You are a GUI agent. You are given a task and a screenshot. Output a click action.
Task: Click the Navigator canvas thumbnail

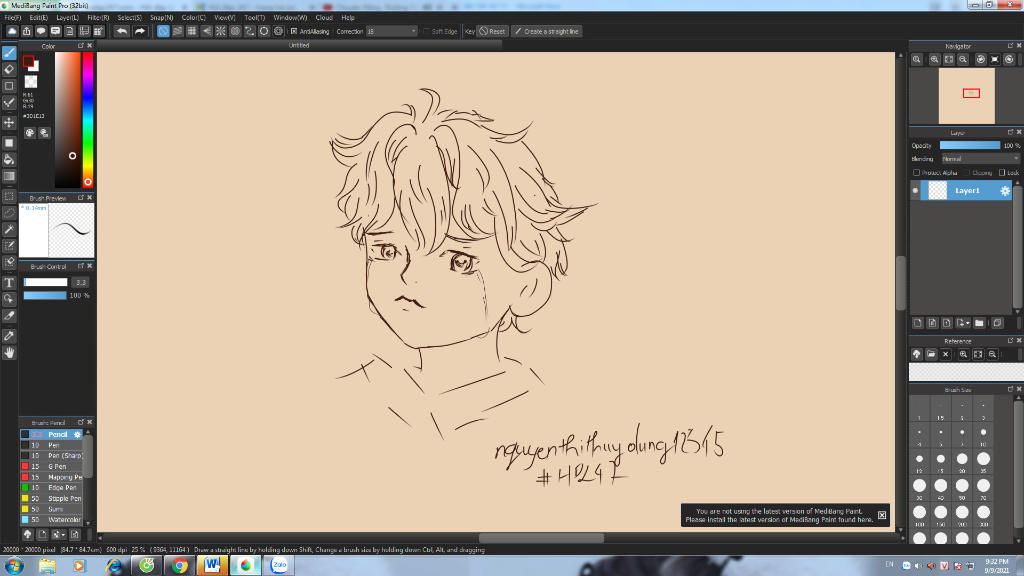coord(967,96)
